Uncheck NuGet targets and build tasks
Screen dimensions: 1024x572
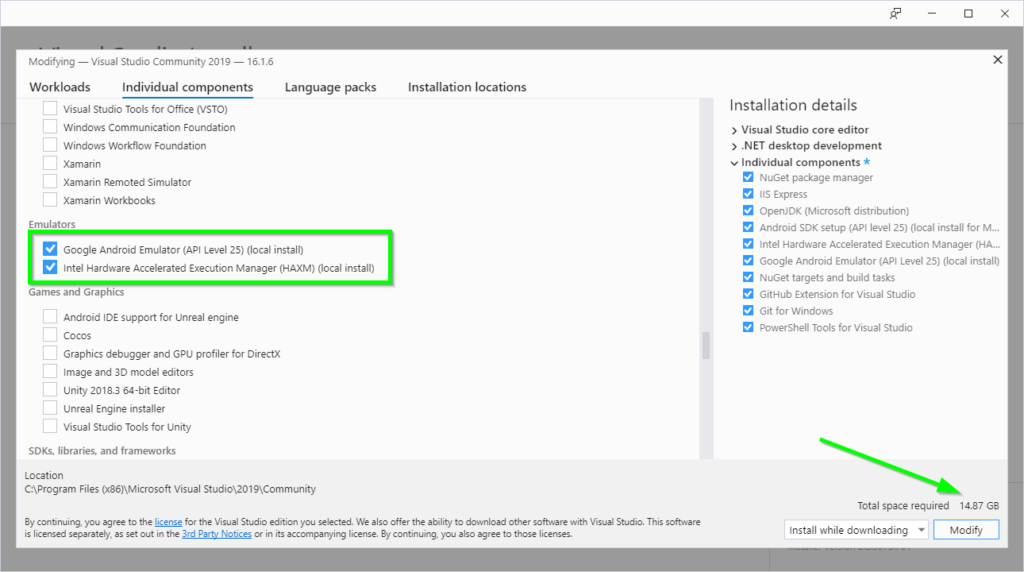pos(748,277)
